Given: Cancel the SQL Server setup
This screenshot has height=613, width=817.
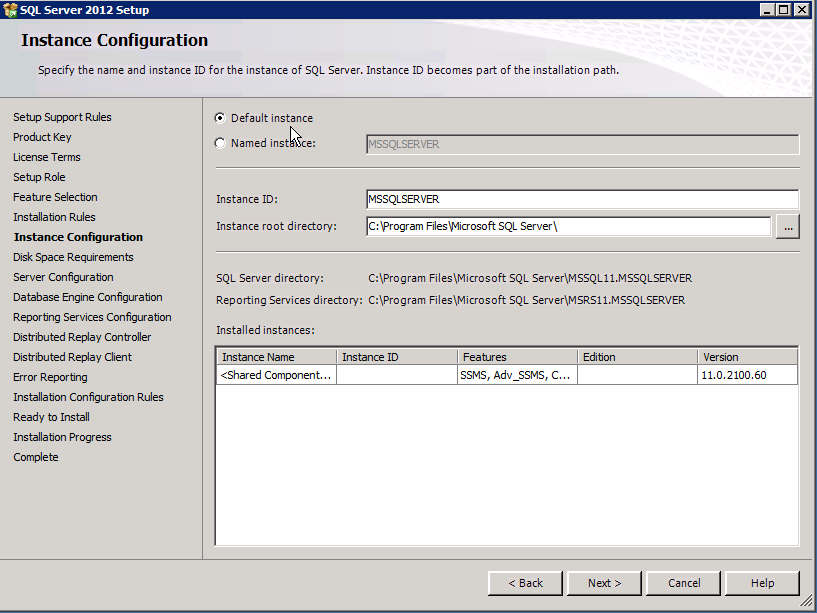Looking at the screenshot, I should pyautogui.click(x=684, y=583).
